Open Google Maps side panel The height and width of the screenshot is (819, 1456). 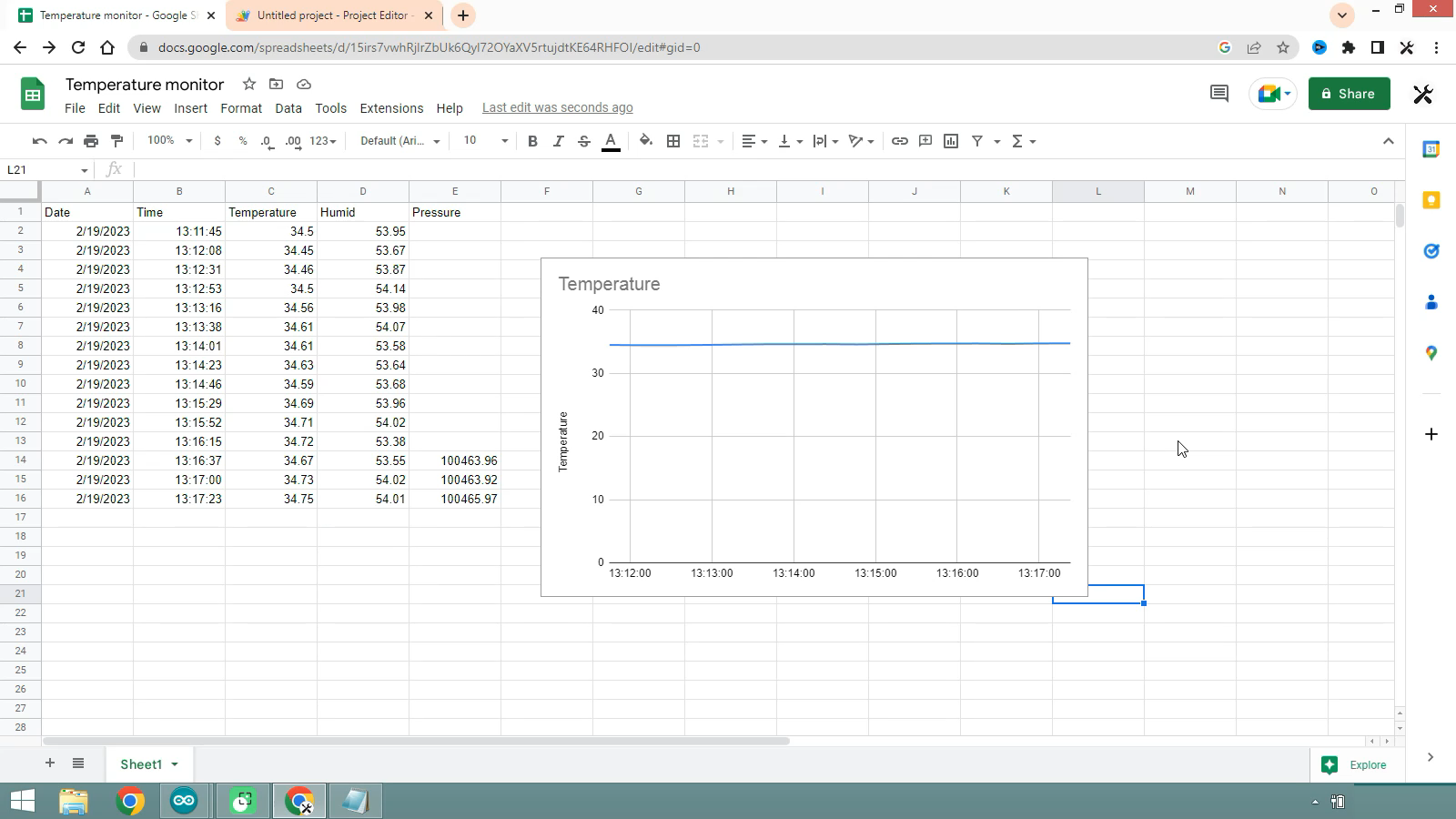(1431, 353)
